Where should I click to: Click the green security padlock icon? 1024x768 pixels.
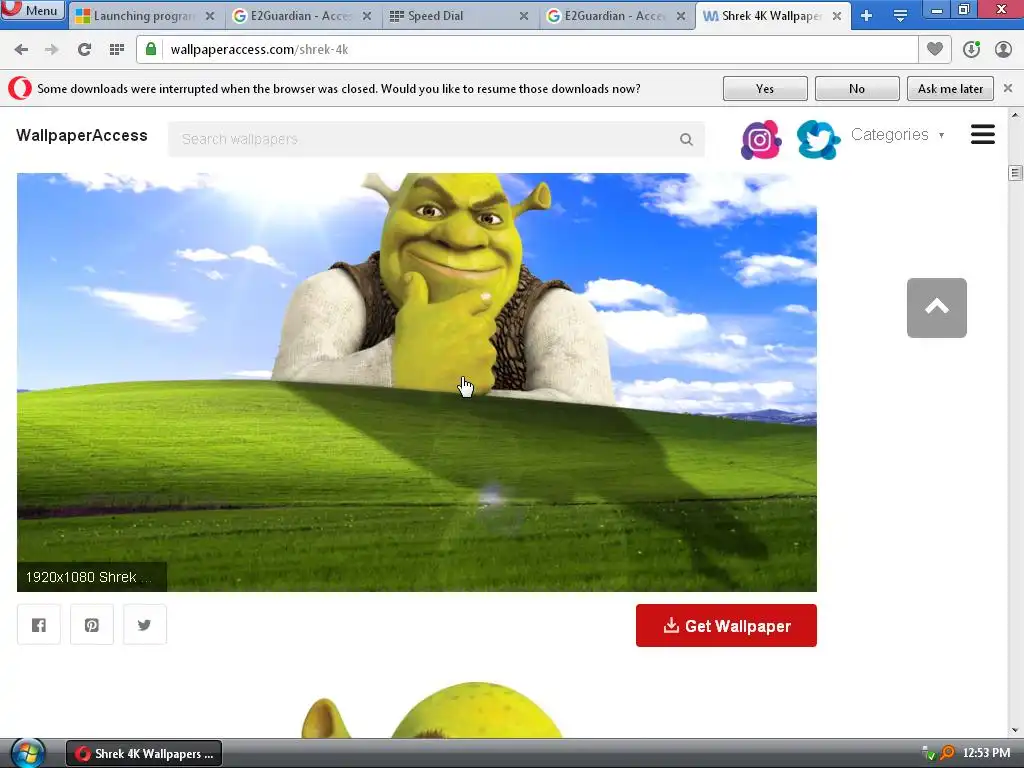(151, 49)
